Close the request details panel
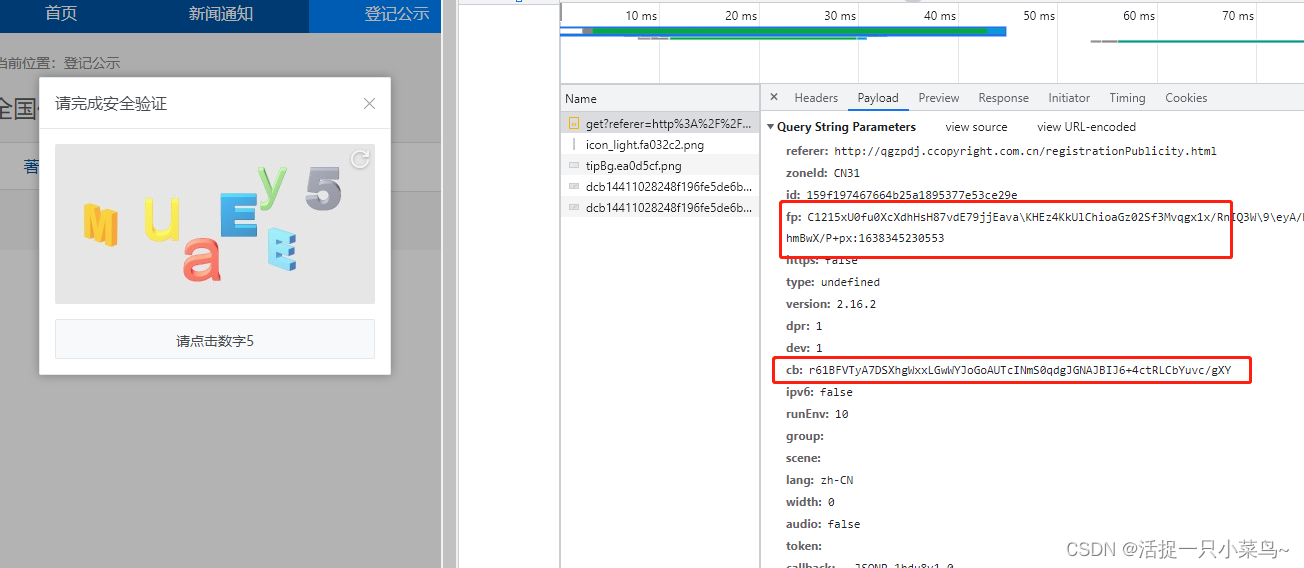The height and width of the screenshot is (568, 1304). [x=774, y=98]
